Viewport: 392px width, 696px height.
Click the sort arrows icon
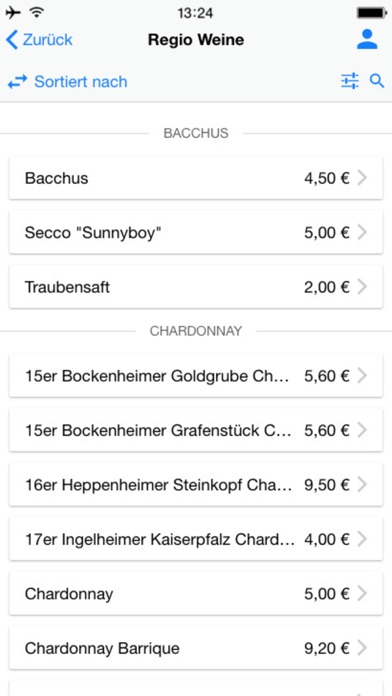click(x=17, y=82)
